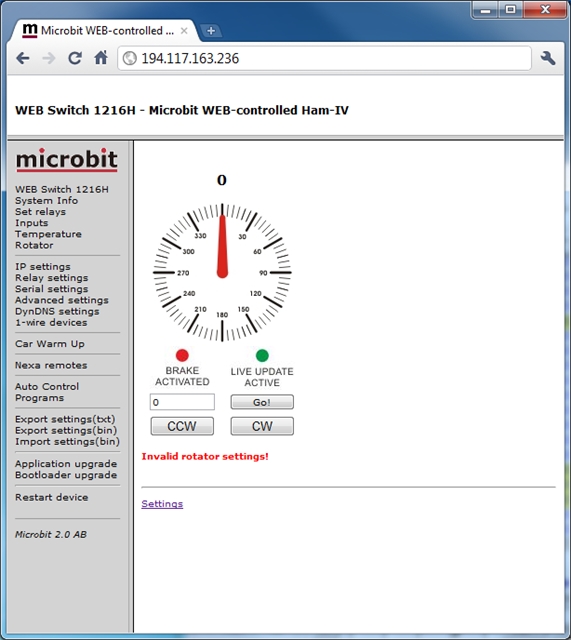Open WEB Switch 1216H sidebar link
Viewport: 571px width, 640px height.
62,189
